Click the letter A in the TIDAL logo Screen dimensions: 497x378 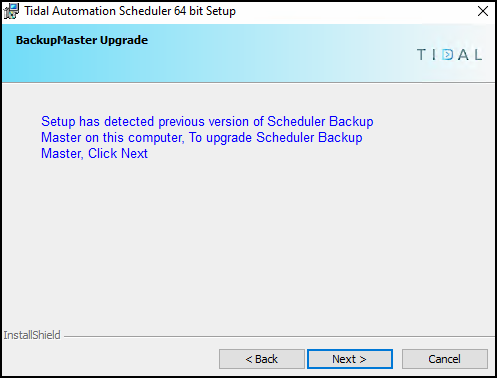(463, 55)
